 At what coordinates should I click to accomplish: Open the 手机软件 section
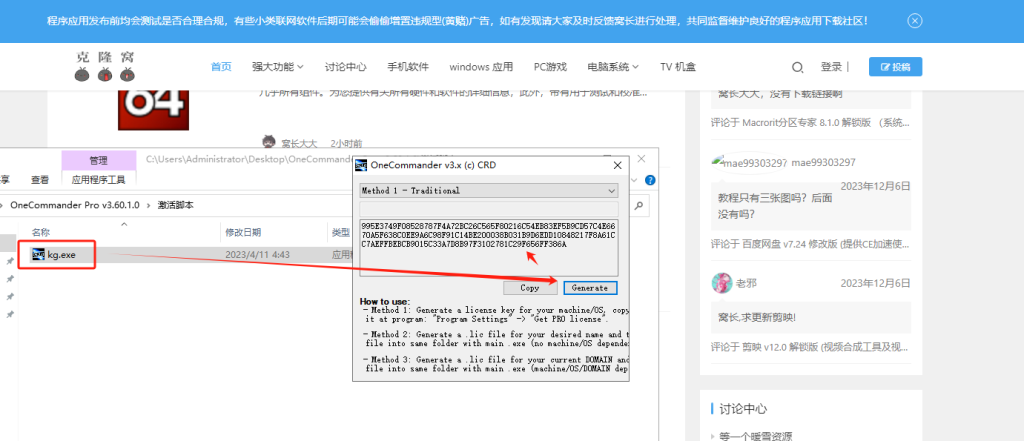point(408,67)
